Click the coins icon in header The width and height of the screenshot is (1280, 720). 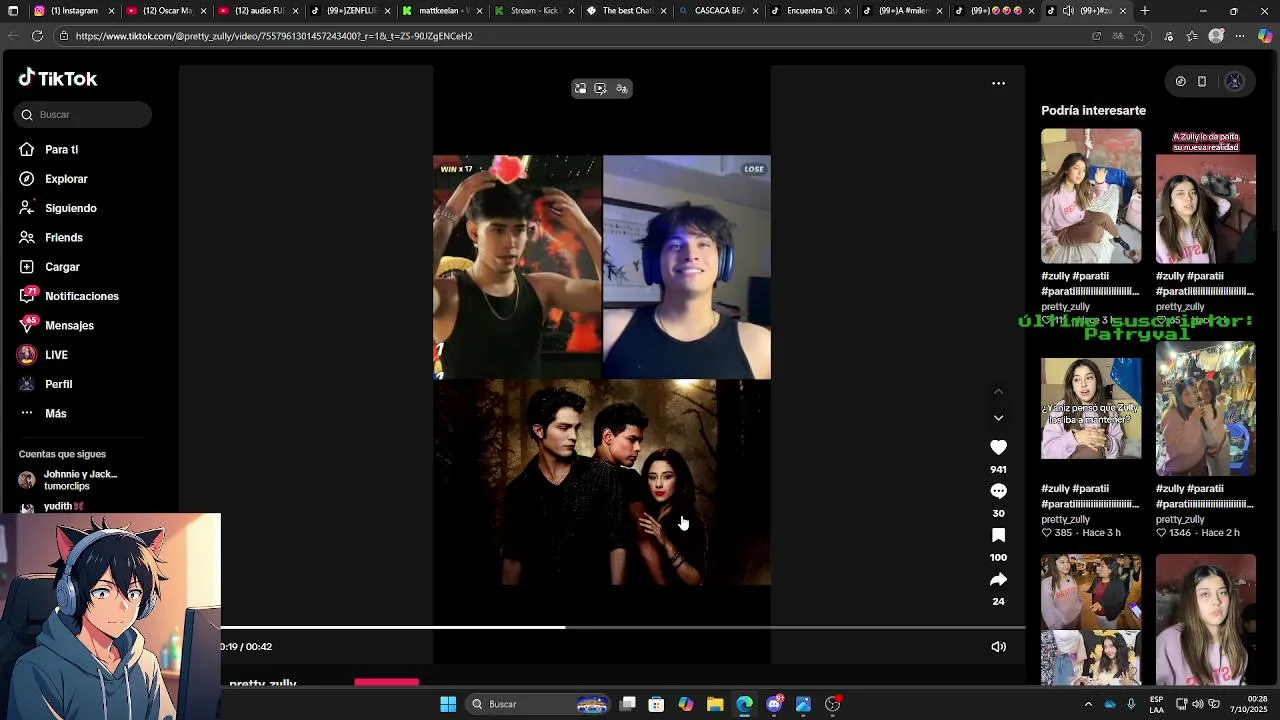click(x=1180, y=82)
